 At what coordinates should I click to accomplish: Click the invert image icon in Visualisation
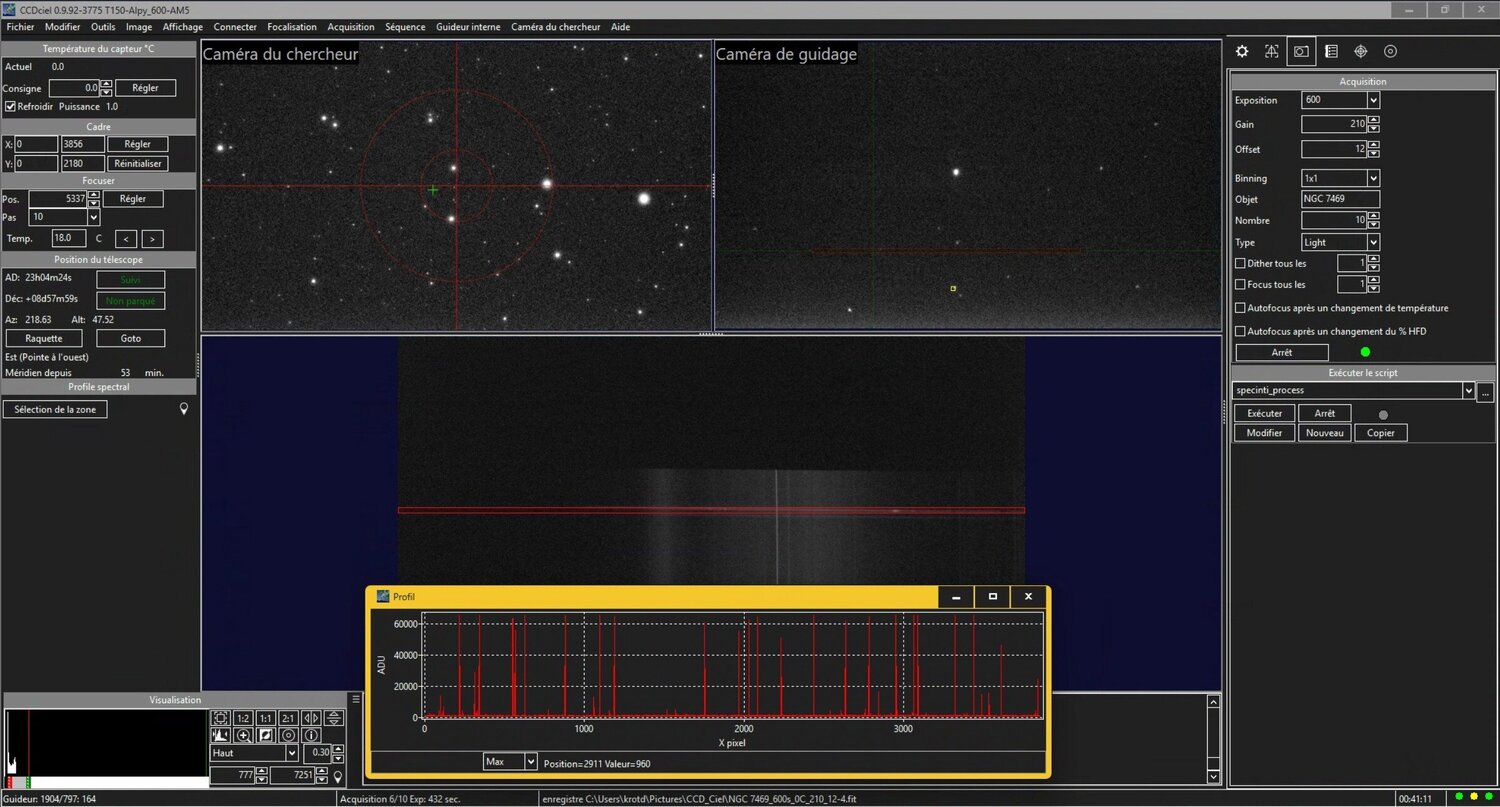pos(266,735)
